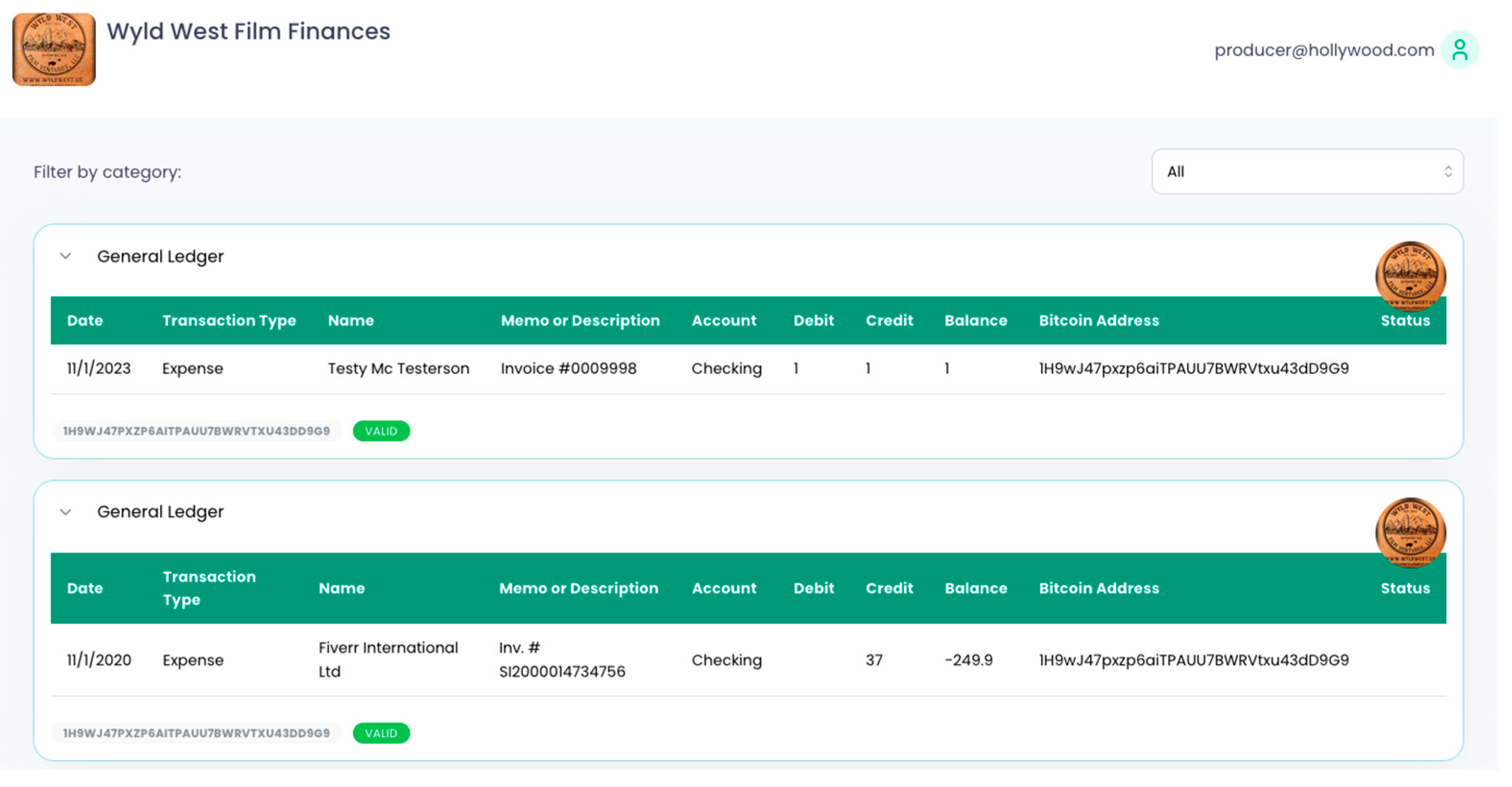
Task: Click the second VALID status badge
Action: (x=381, y=733)
